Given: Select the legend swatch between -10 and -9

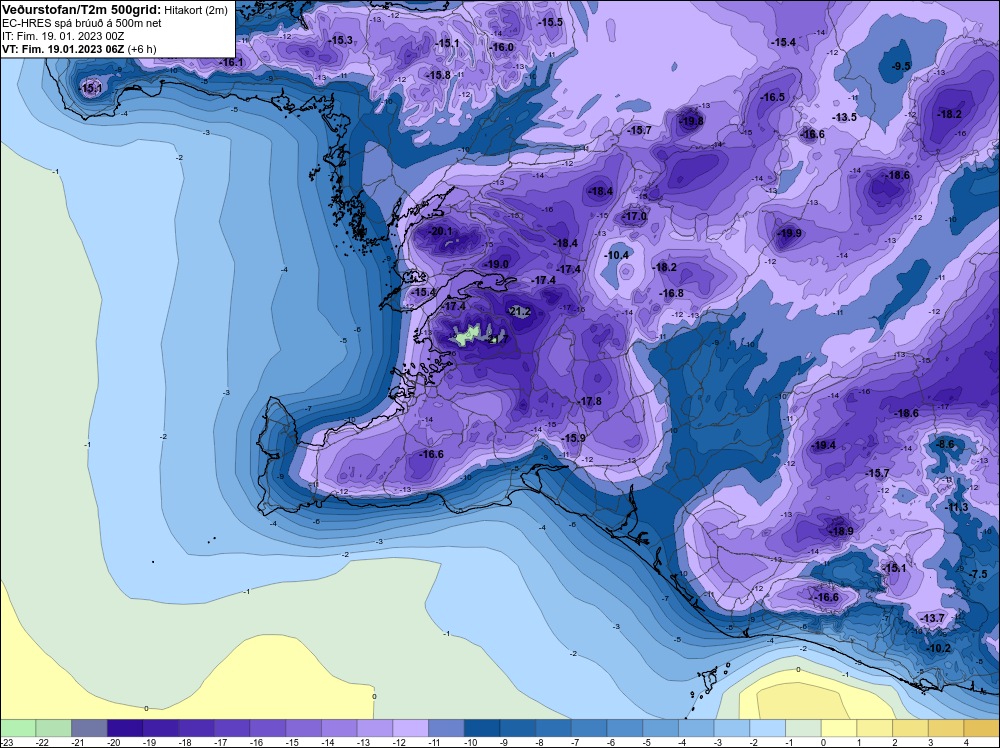Looking at the screenshot, I should [482, 728].
